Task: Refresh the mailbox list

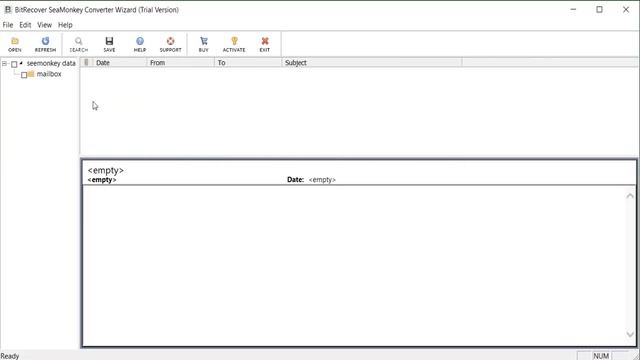Action: click(45, 44)
